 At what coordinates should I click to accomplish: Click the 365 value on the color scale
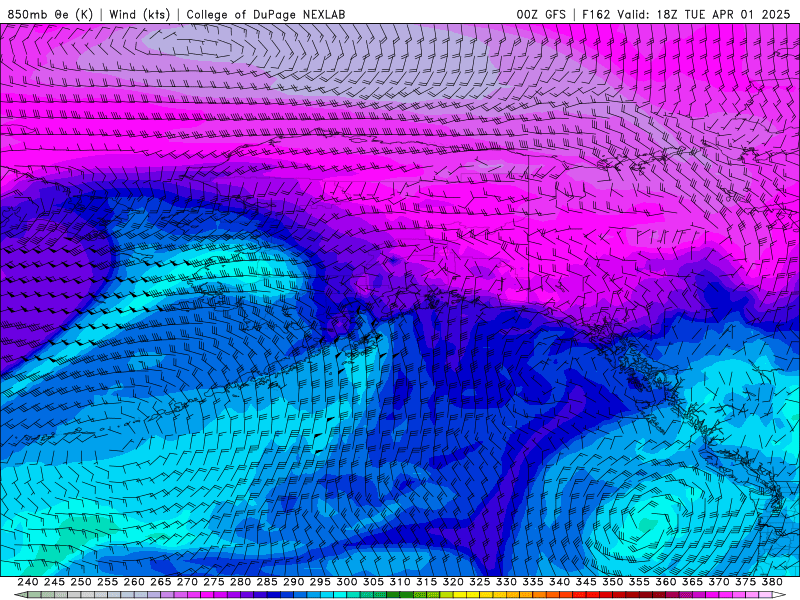click(691, 582)
